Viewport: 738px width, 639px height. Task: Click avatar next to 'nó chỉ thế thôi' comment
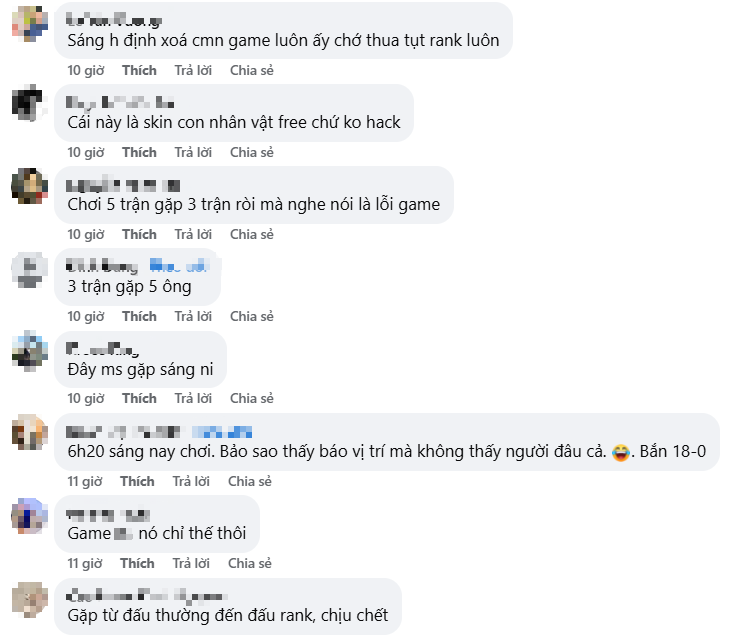point(30,516)
